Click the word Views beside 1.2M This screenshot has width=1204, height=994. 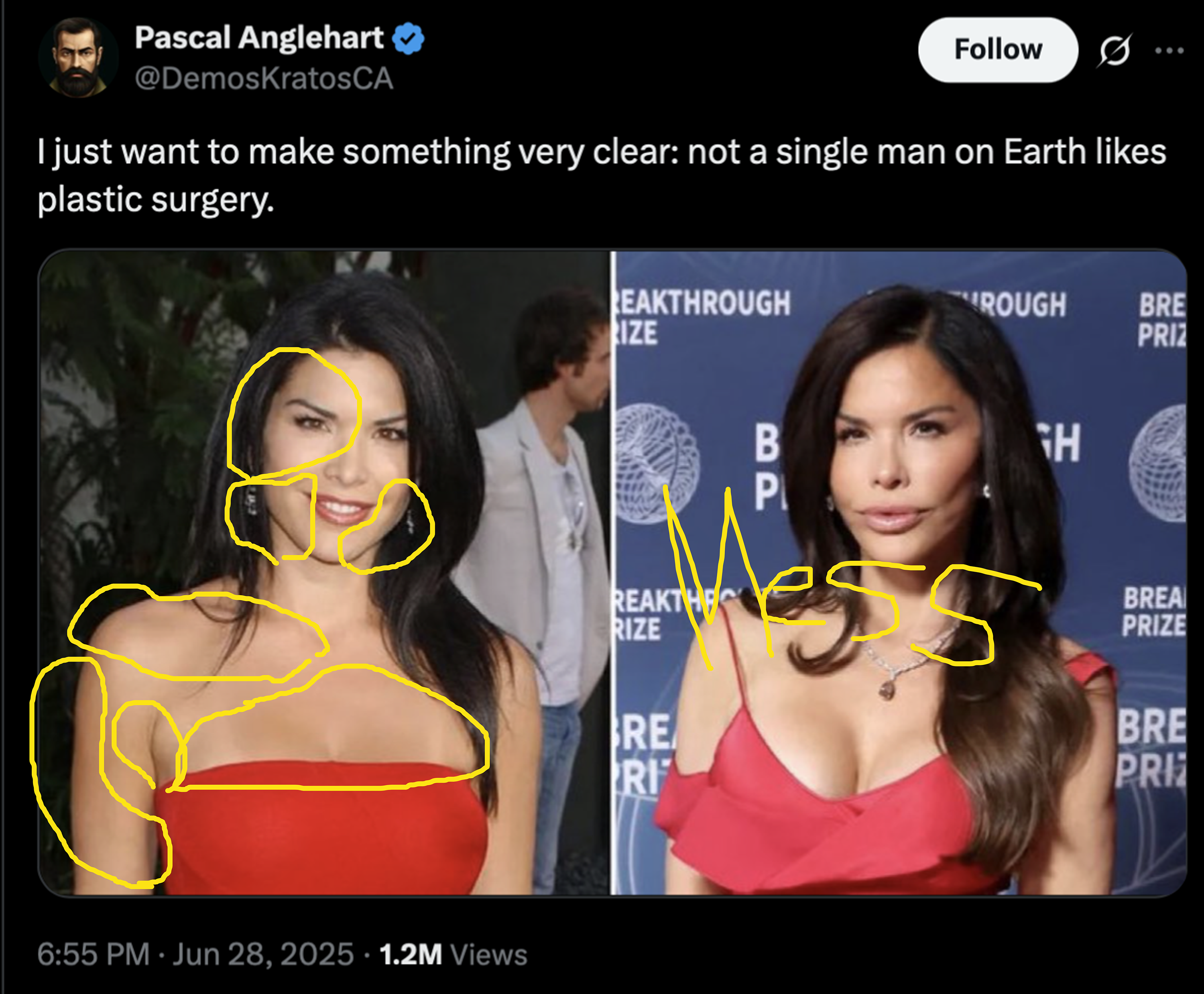click(488, 955)
